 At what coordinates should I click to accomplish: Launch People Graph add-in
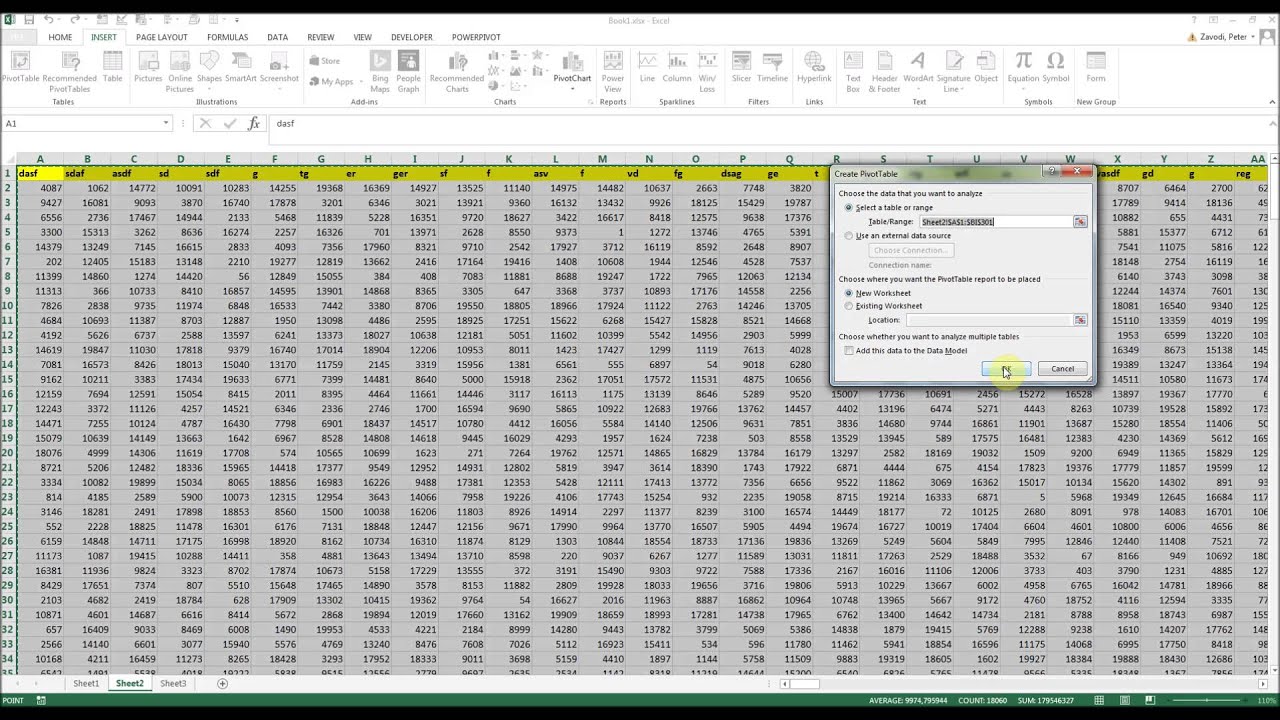[x=408, y=70]
